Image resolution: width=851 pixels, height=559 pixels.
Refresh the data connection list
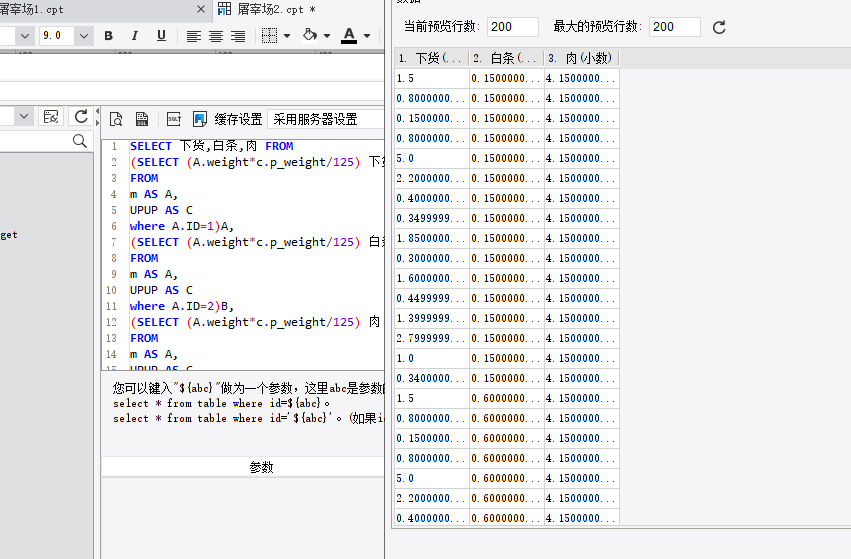[81, 117]
